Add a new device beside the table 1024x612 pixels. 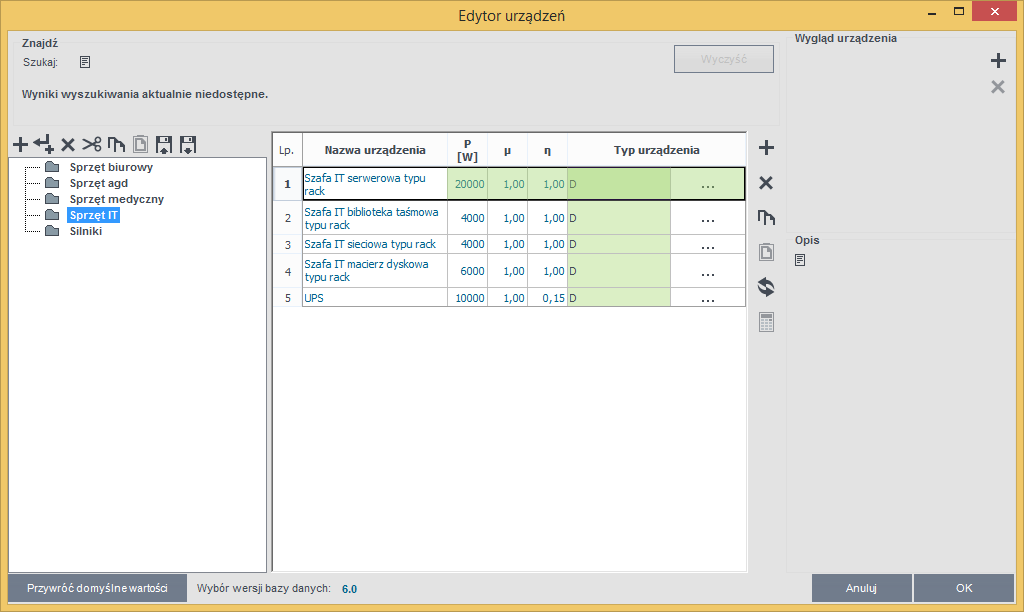766,148
